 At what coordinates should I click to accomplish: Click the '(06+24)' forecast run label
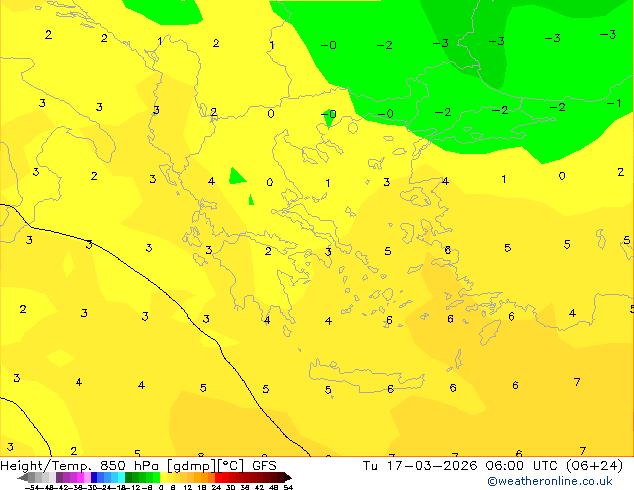coord(594,466)
